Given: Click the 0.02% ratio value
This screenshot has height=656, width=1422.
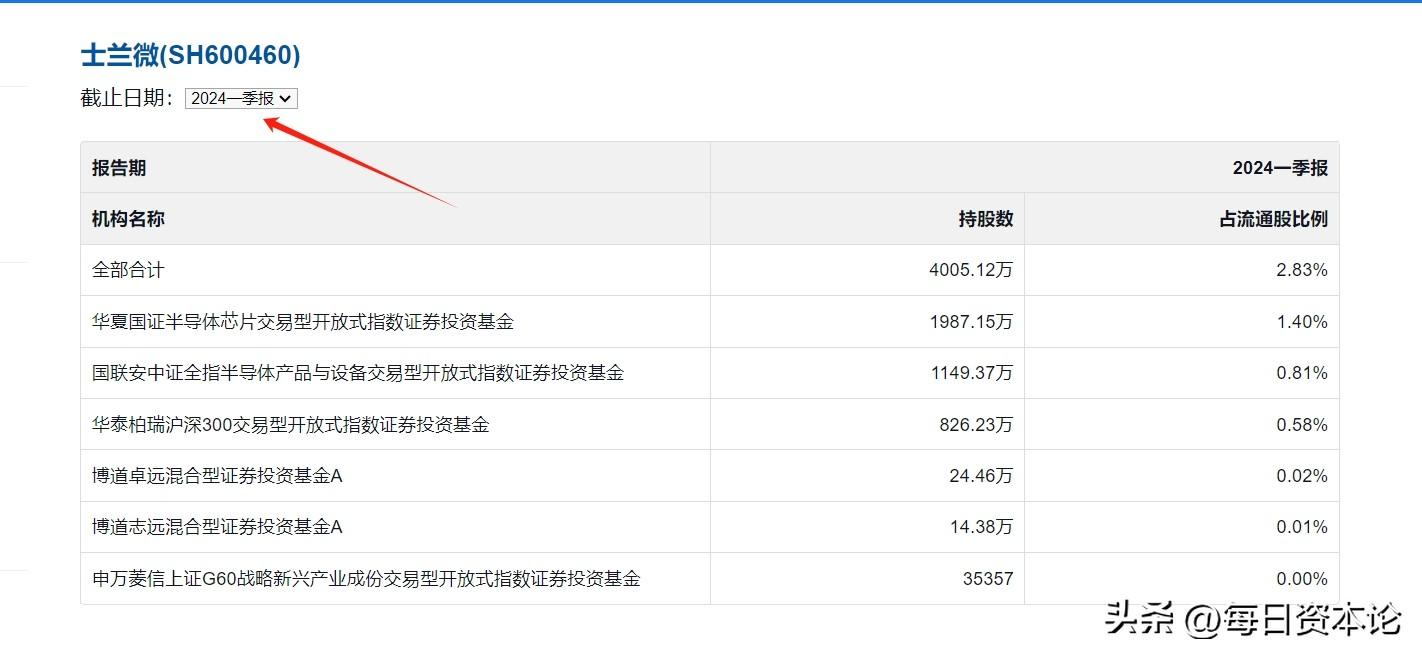Looking at the screenshot, I should pos(1302,476).
